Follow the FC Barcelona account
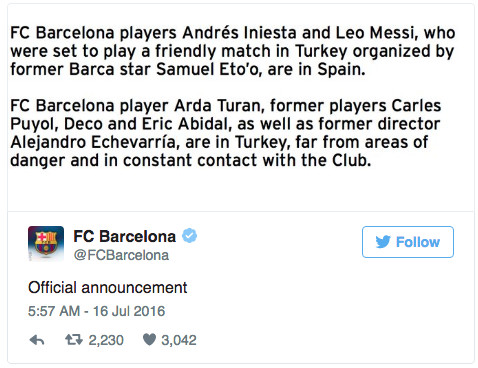Screen dimensions: 478x368 coord(408,242)
